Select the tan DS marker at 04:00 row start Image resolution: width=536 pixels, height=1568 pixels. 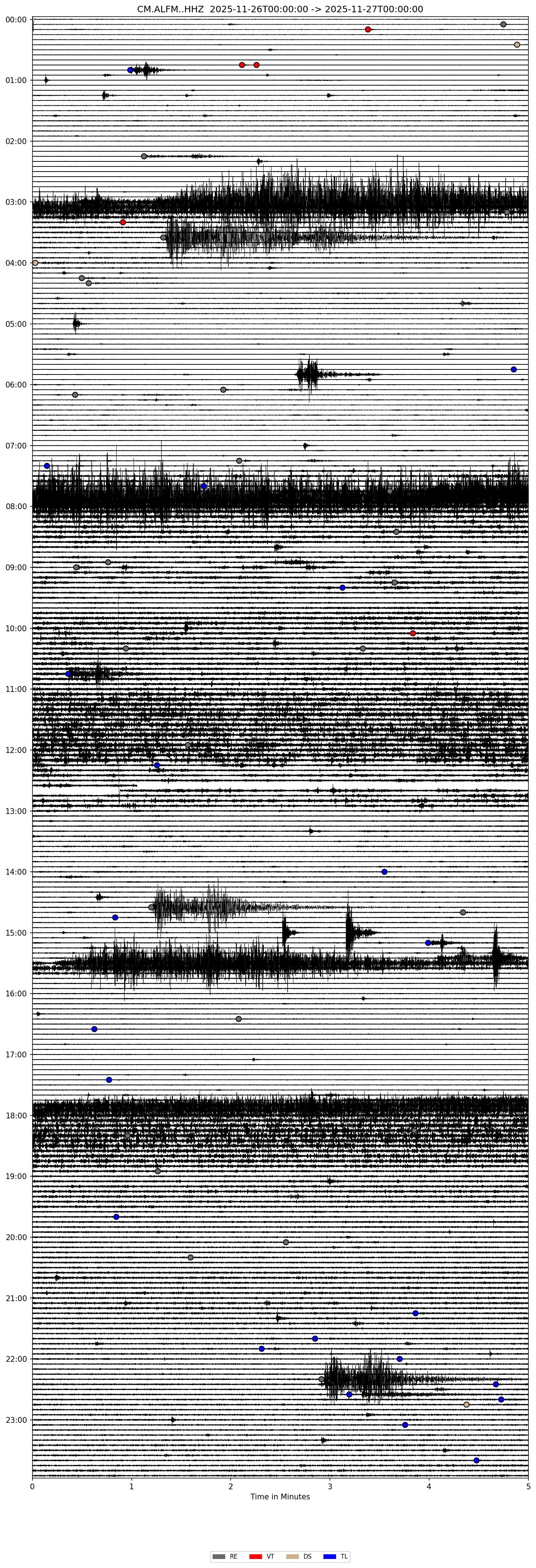[x=35, y=263]
